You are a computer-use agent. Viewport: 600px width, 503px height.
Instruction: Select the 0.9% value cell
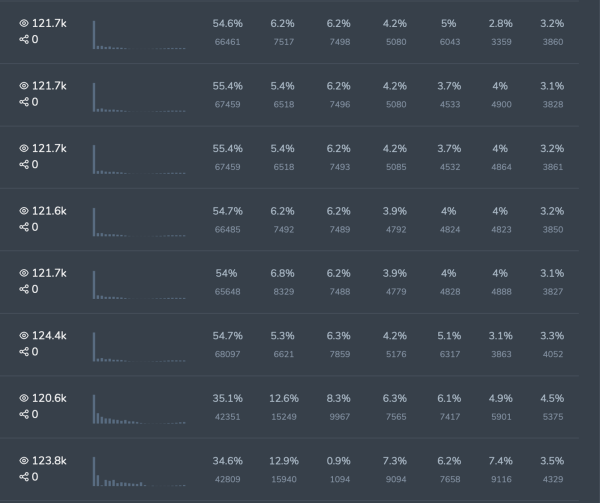339,461
